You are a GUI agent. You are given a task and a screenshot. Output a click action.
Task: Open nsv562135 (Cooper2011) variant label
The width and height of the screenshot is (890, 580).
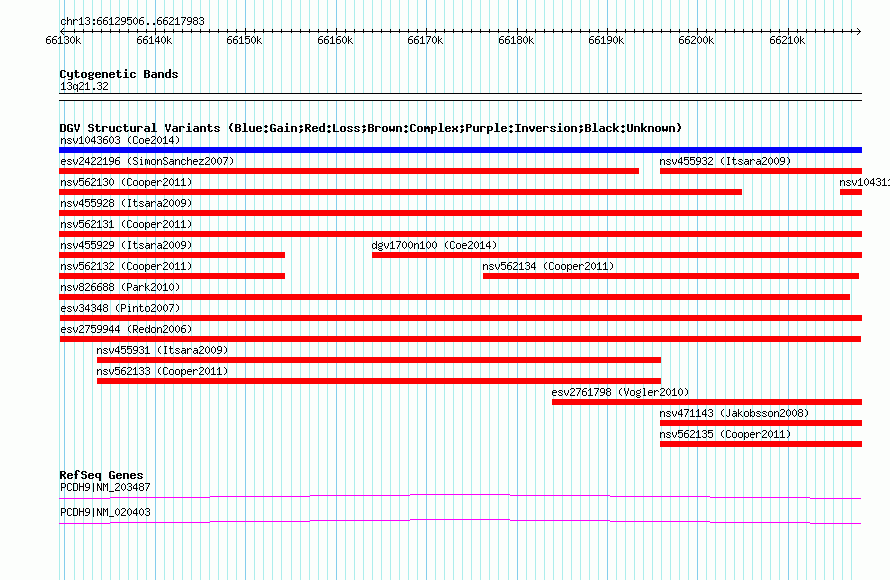[725, 434]
